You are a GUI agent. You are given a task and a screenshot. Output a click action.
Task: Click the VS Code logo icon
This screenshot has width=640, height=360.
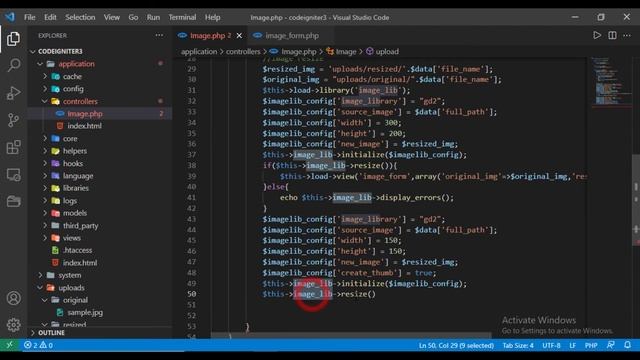coord(10,17)
